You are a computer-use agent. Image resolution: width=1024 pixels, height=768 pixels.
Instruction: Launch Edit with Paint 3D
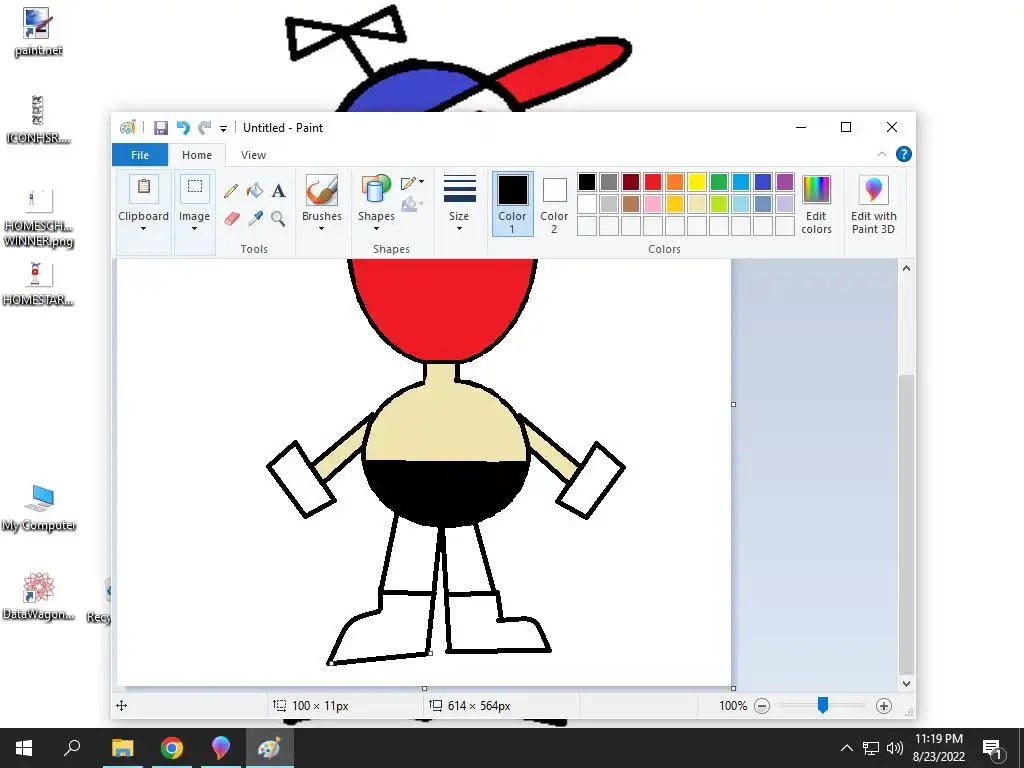point(874,204)
